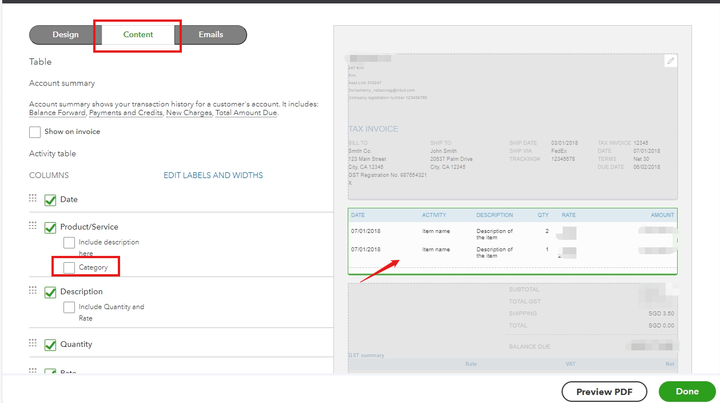Viewport: 720px width, 403px height.
Task: Tick Include Quantity and Rate checkbox
Action: pos(69,307)
